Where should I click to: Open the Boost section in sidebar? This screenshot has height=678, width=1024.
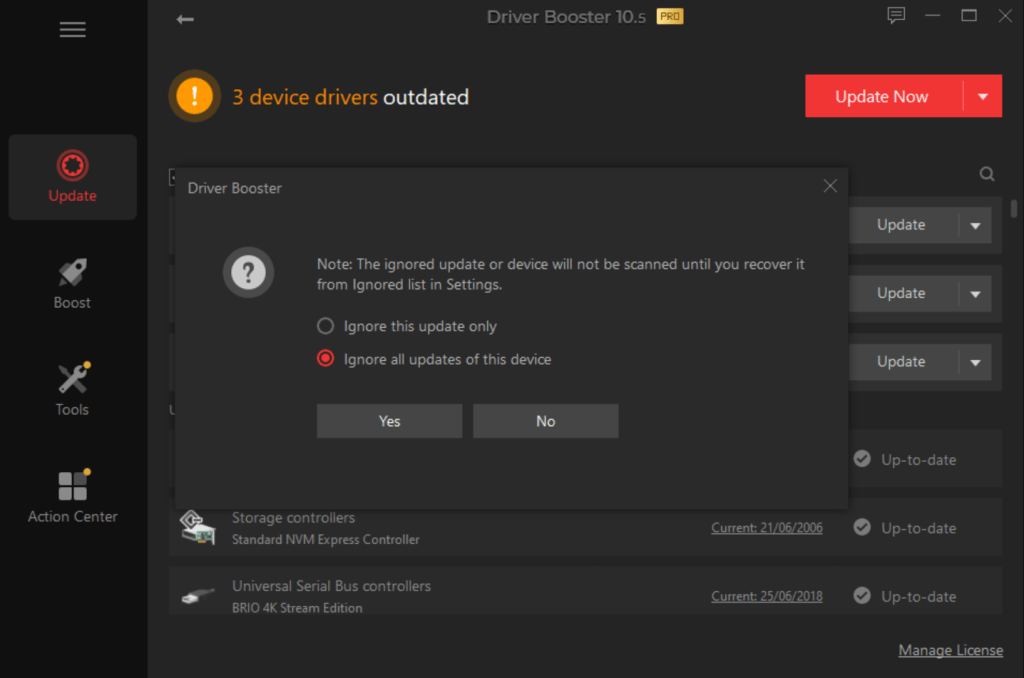point(72,283)
